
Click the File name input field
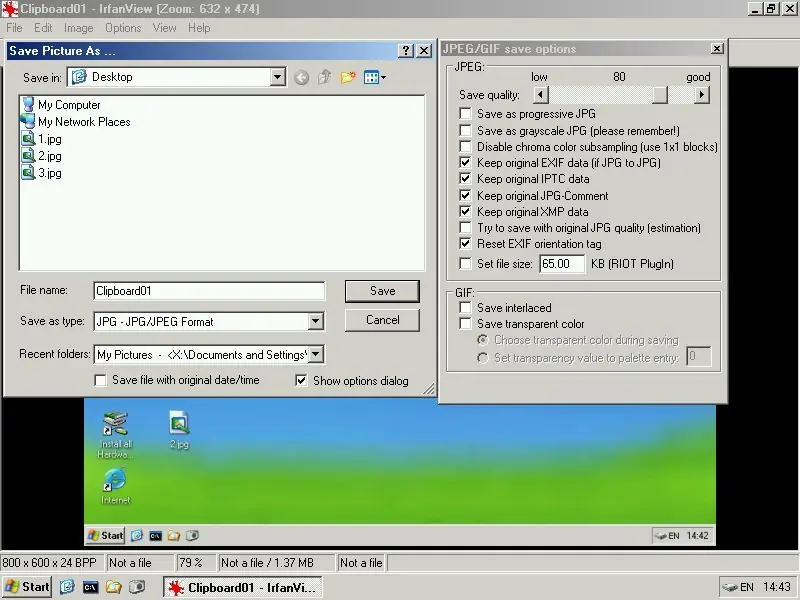[209, 291]
